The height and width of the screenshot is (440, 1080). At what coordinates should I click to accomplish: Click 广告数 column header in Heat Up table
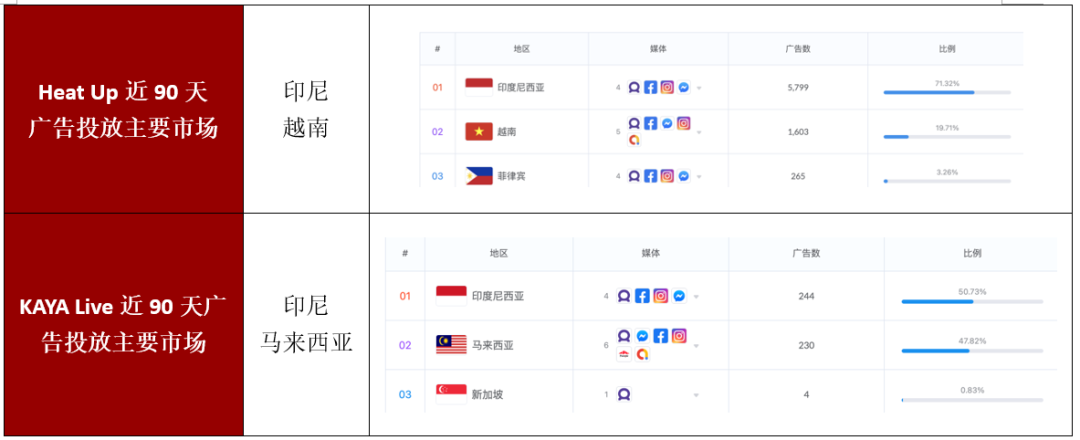797,48
